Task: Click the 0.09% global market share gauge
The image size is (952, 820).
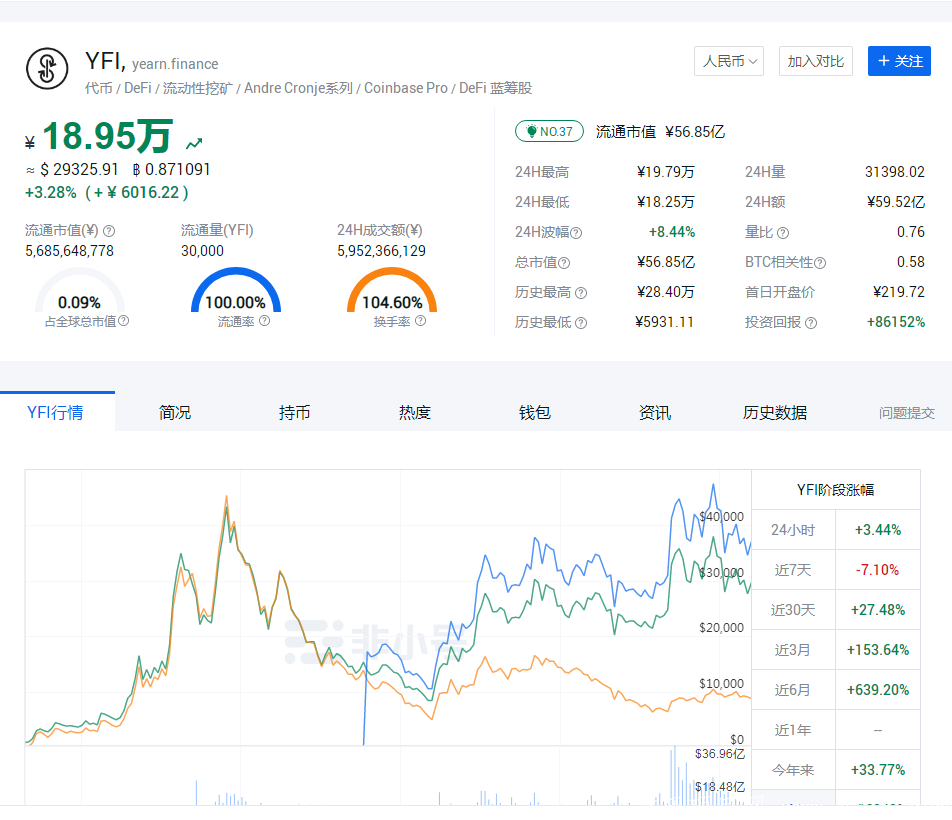Action: pos(80,291)
